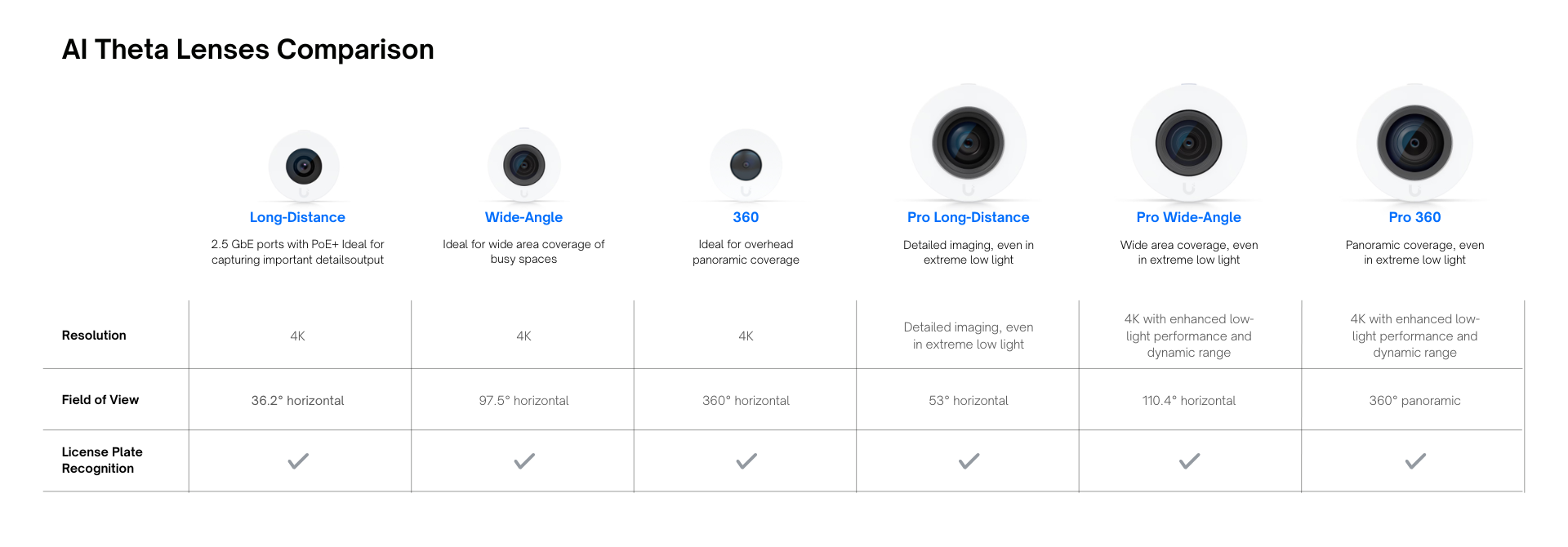Screen dimensions: 1568x547
Task: Click Pro 360 license plate checkmark
Action: (x=1415, y=461)
